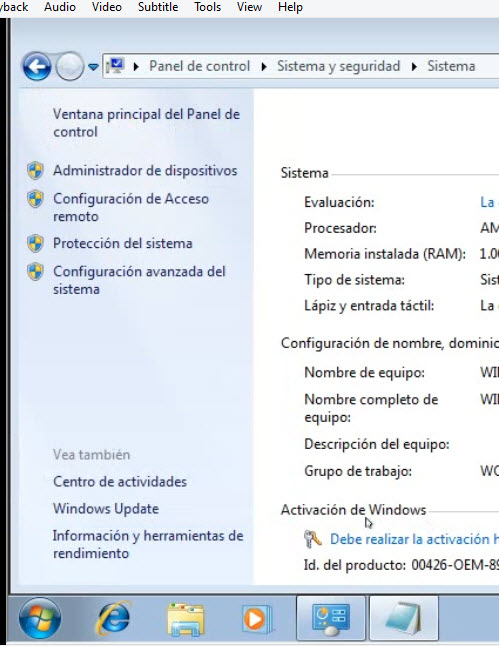Open the Help menu
Viewport: 499px width, 646px height.
coord(290,7)
